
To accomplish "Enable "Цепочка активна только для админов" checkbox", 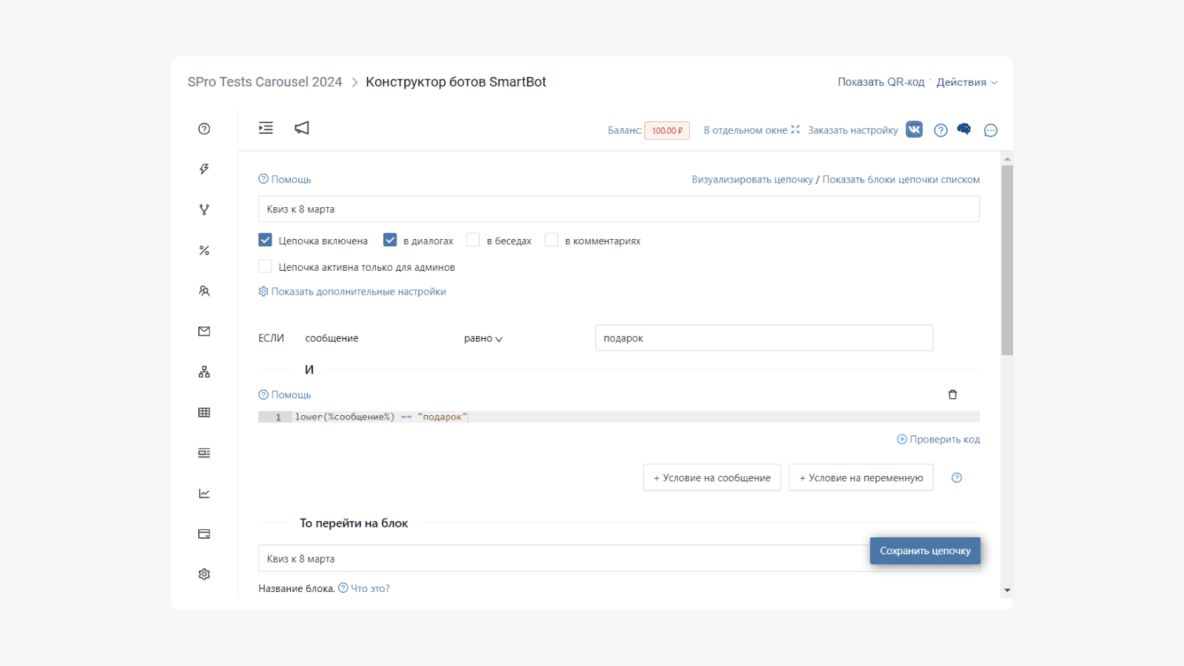I will tap(265, 267).
